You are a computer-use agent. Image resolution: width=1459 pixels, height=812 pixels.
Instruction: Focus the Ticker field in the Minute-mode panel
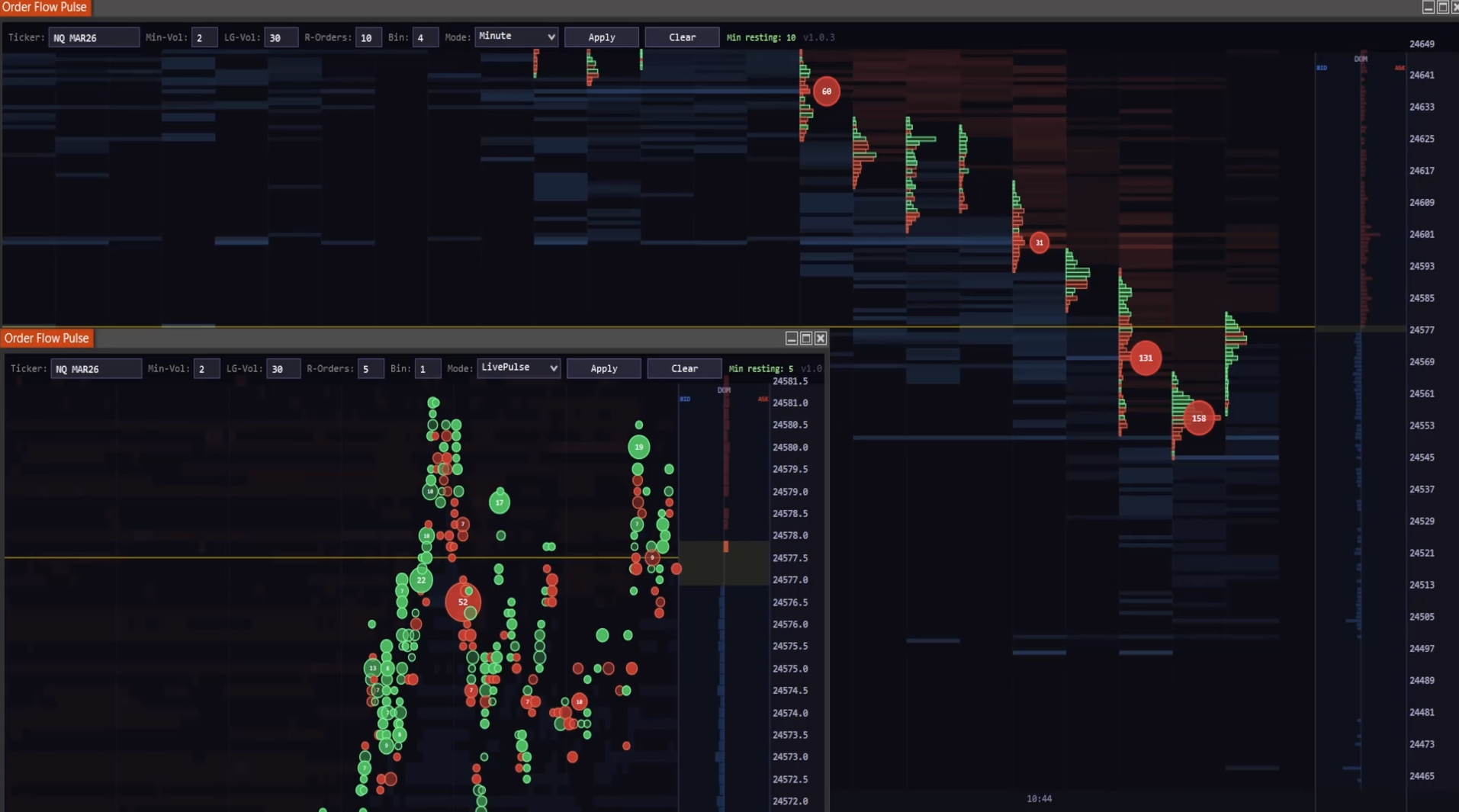point(94,37)
